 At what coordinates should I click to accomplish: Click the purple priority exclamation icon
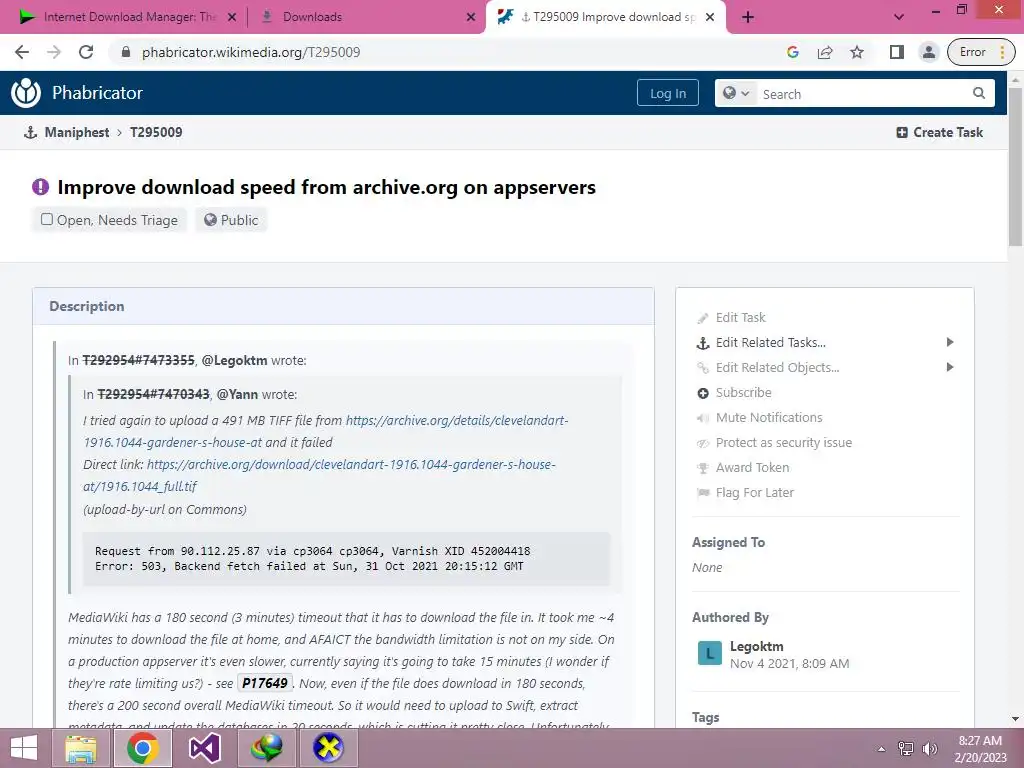point(40,187)
